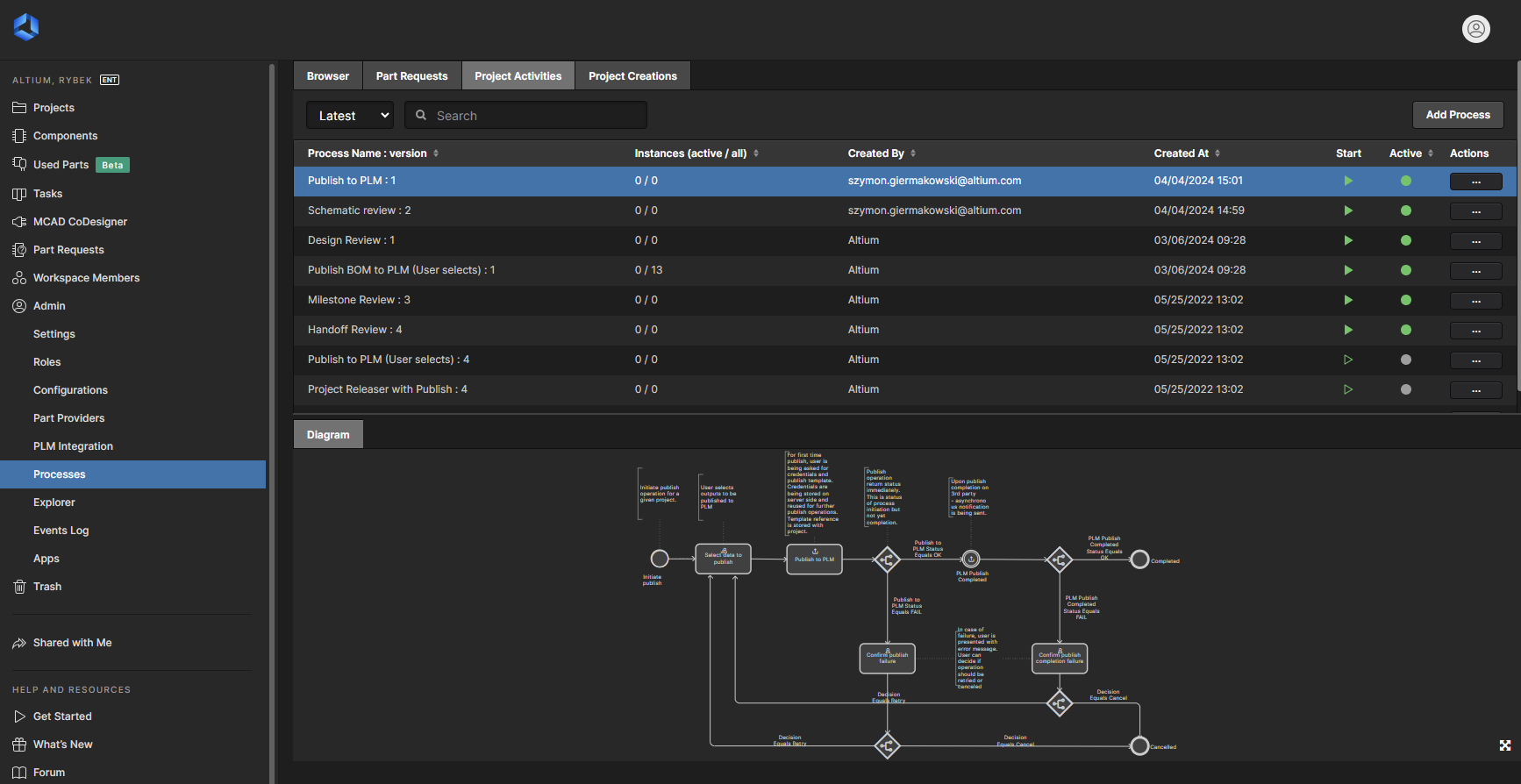1521x784 pixels.
Task: Sort by Created At column header
Action: (1187, 153)
